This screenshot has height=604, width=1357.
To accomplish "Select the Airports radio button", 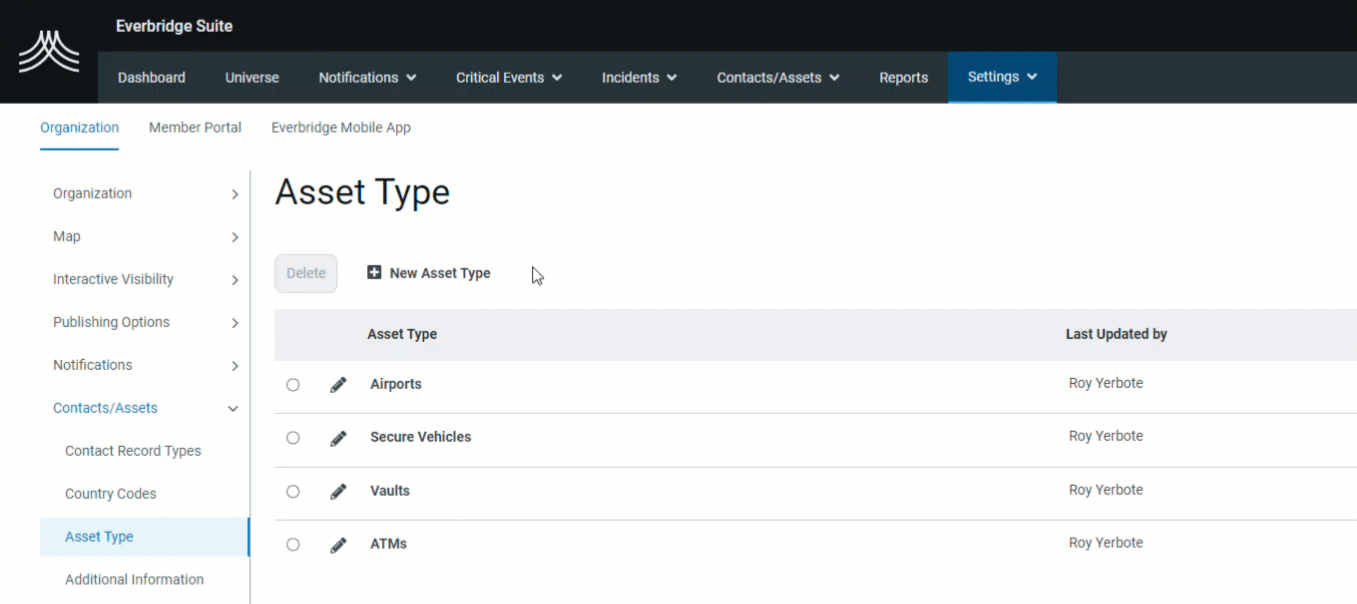I will [x=293, y=385].
